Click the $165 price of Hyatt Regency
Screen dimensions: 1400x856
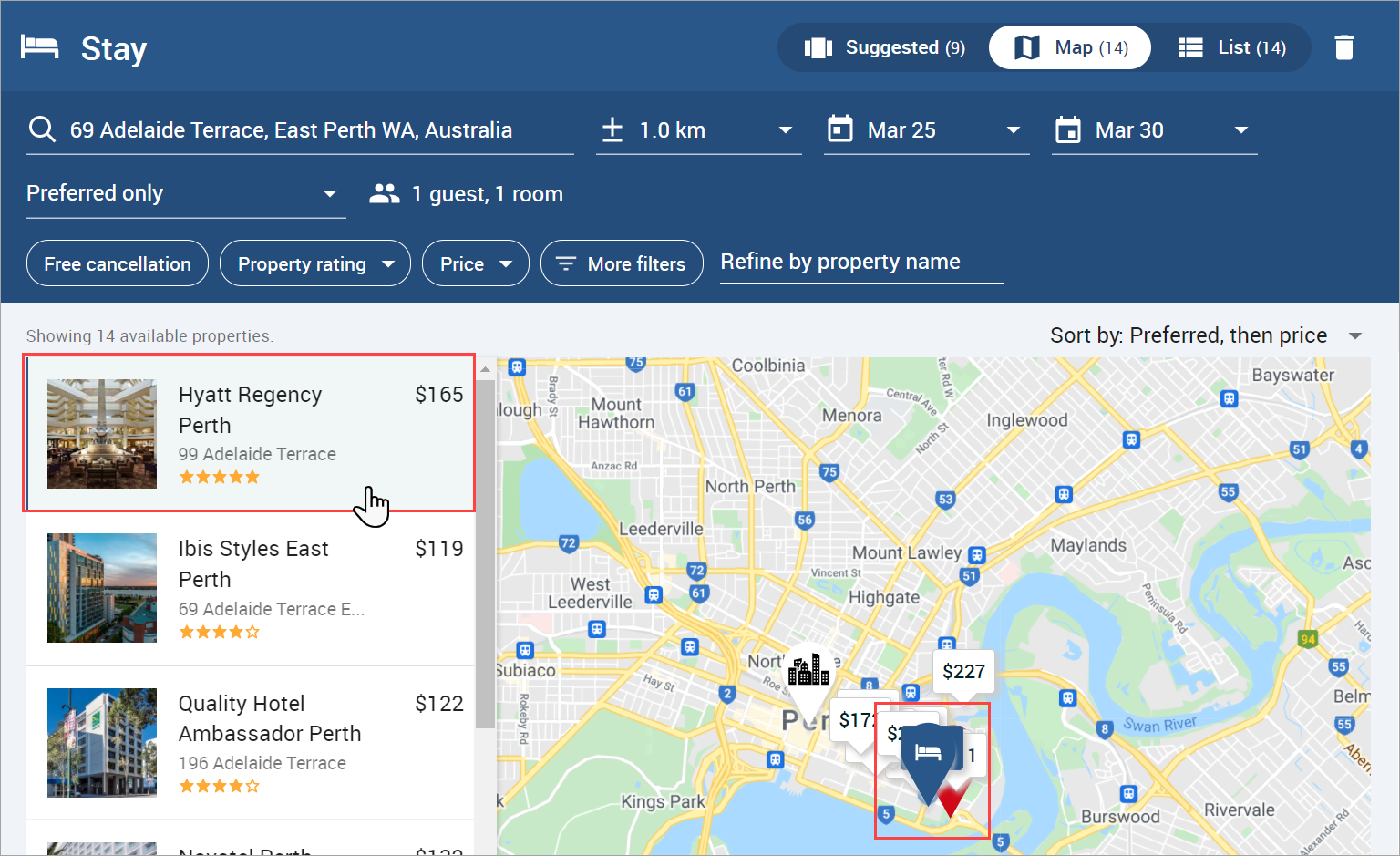(439, 395)
